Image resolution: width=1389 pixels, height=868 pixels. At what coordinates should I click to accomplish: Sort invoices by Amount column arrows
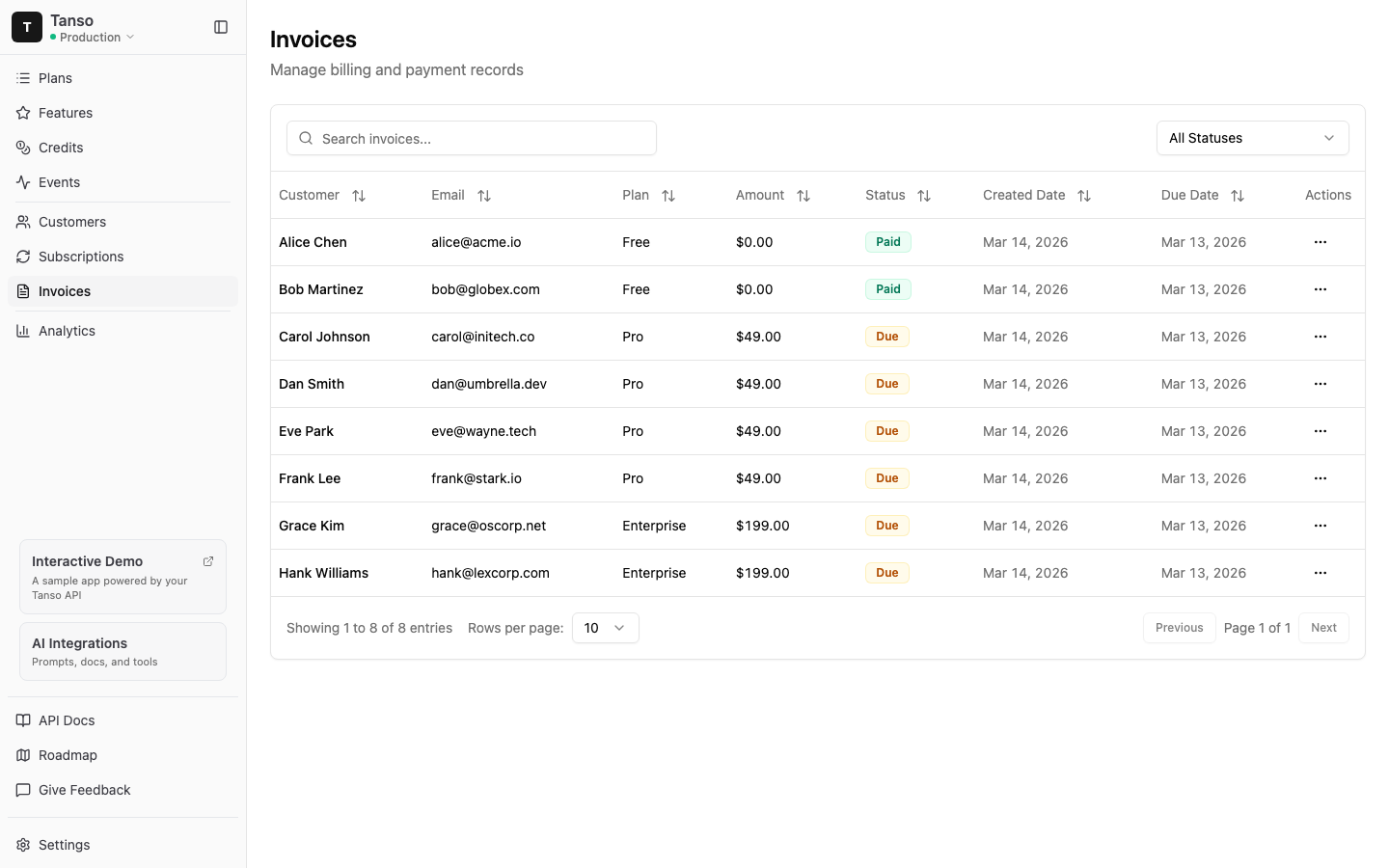pyautogui.click(x=803, y=196)
